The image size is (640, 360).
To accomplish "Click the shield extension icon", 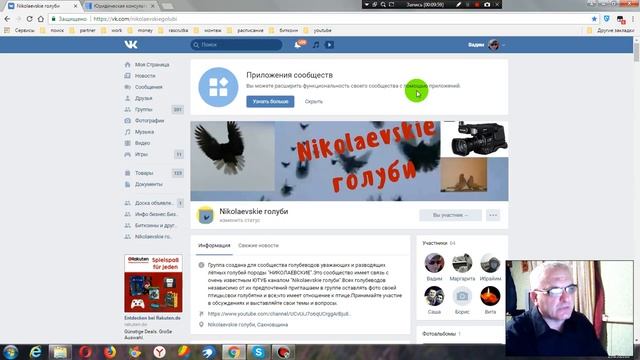I will (607, 19).
